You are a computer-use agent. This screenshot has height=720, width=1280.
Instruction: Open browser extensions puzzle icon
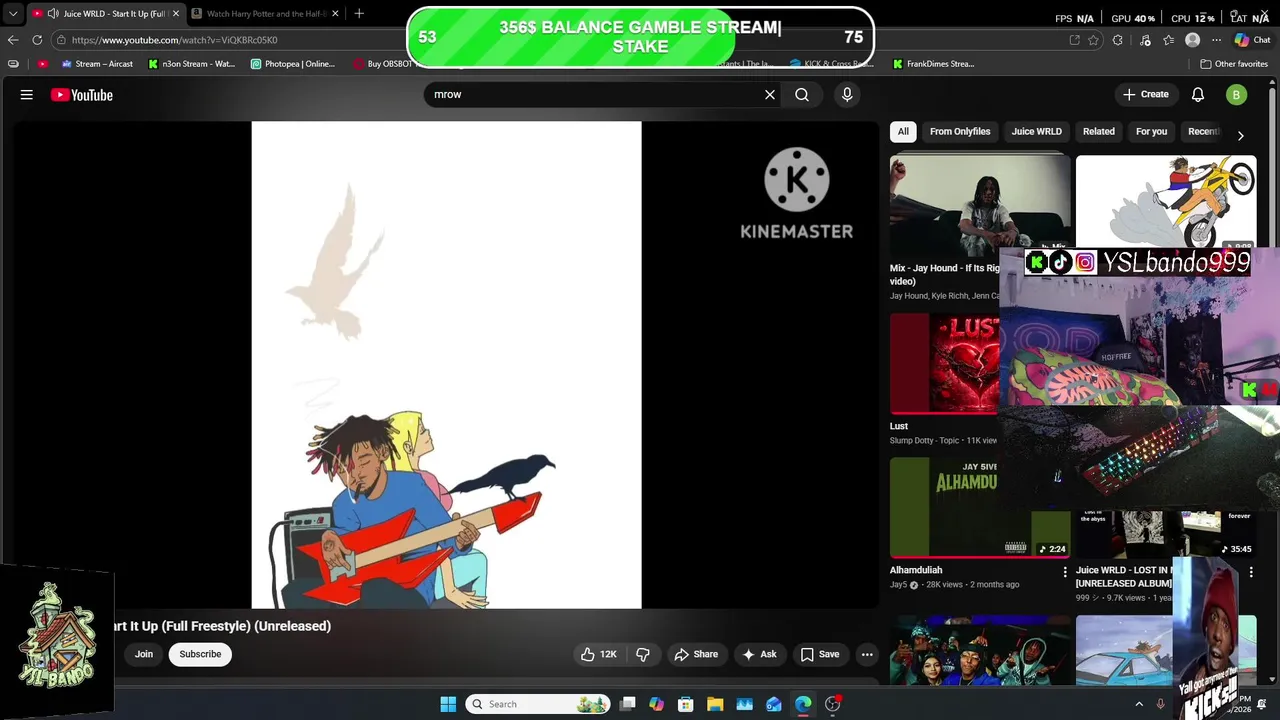[x=1117, y=40]
